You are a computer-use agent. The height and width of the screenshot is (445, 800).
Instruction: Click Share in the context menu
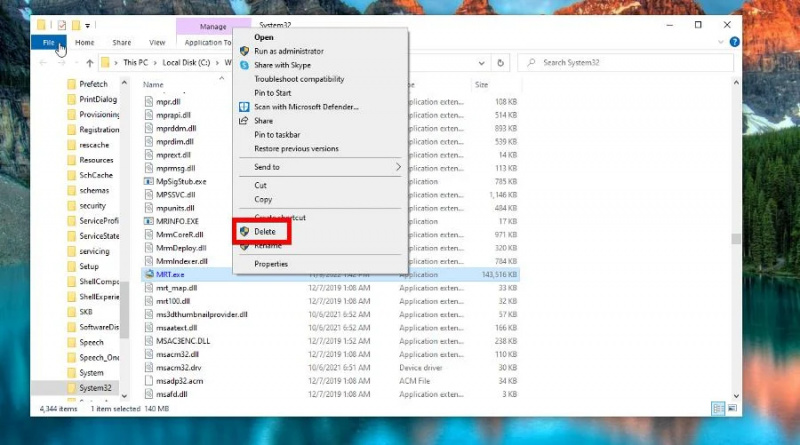(263, 121)
